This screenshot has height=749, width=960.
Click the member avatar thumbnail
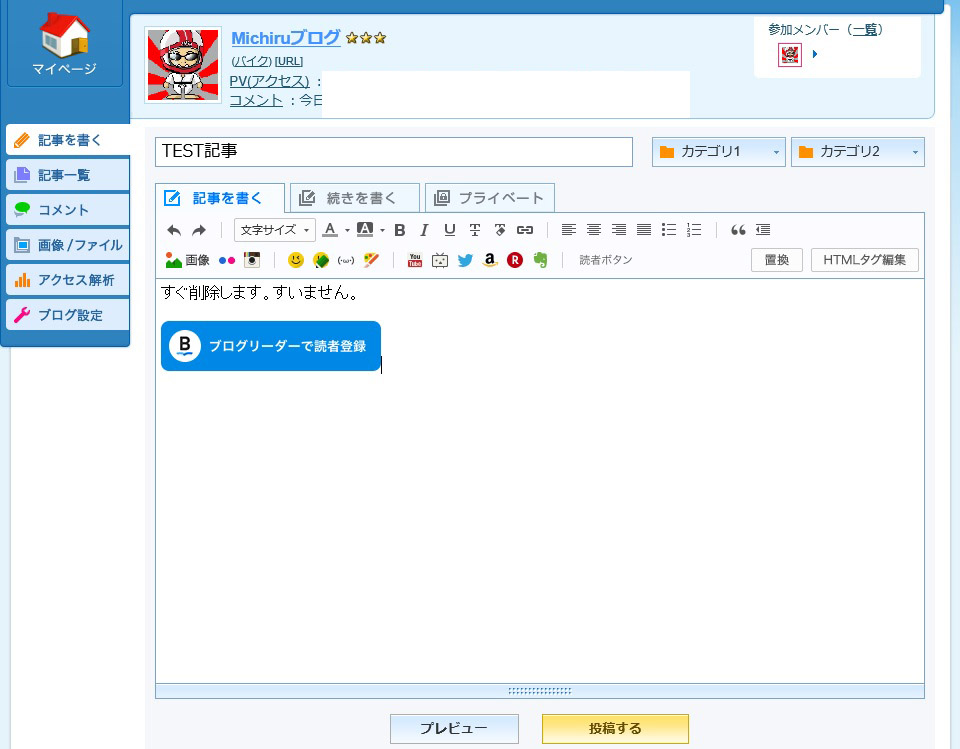(x=790, y=55)
